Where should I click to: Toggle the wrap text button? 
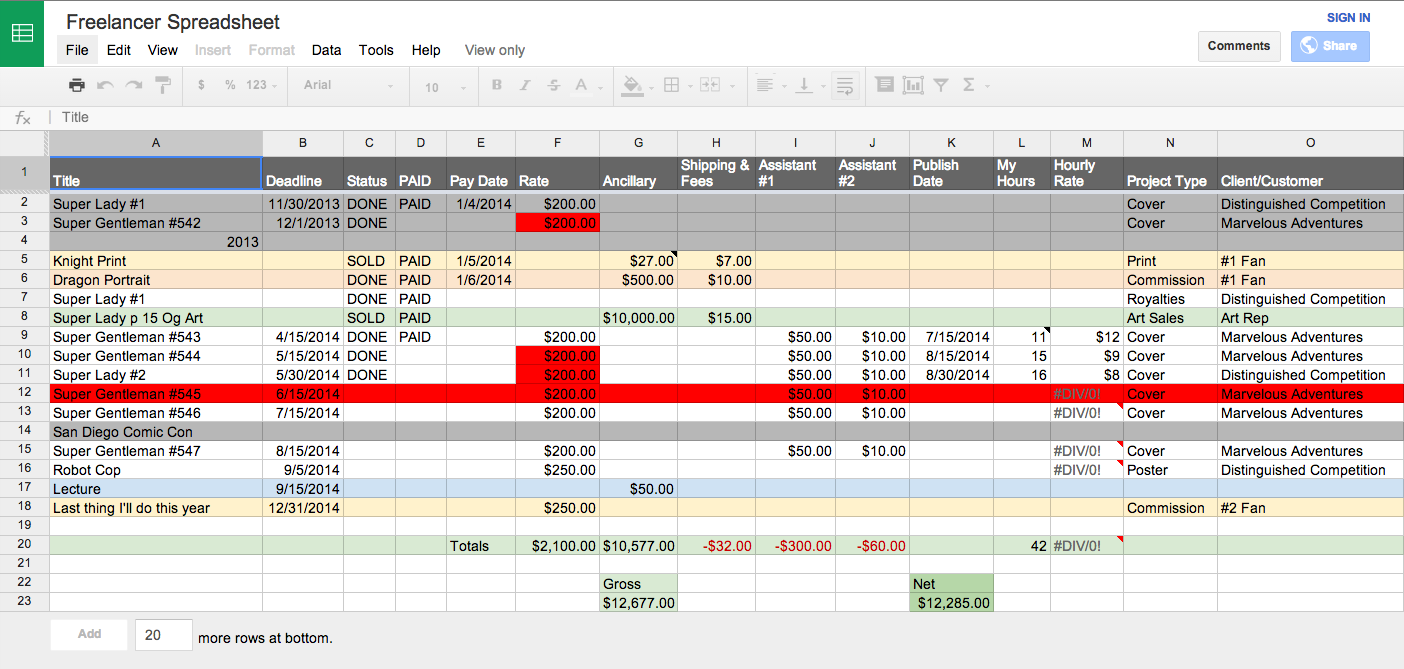(845, 86)
